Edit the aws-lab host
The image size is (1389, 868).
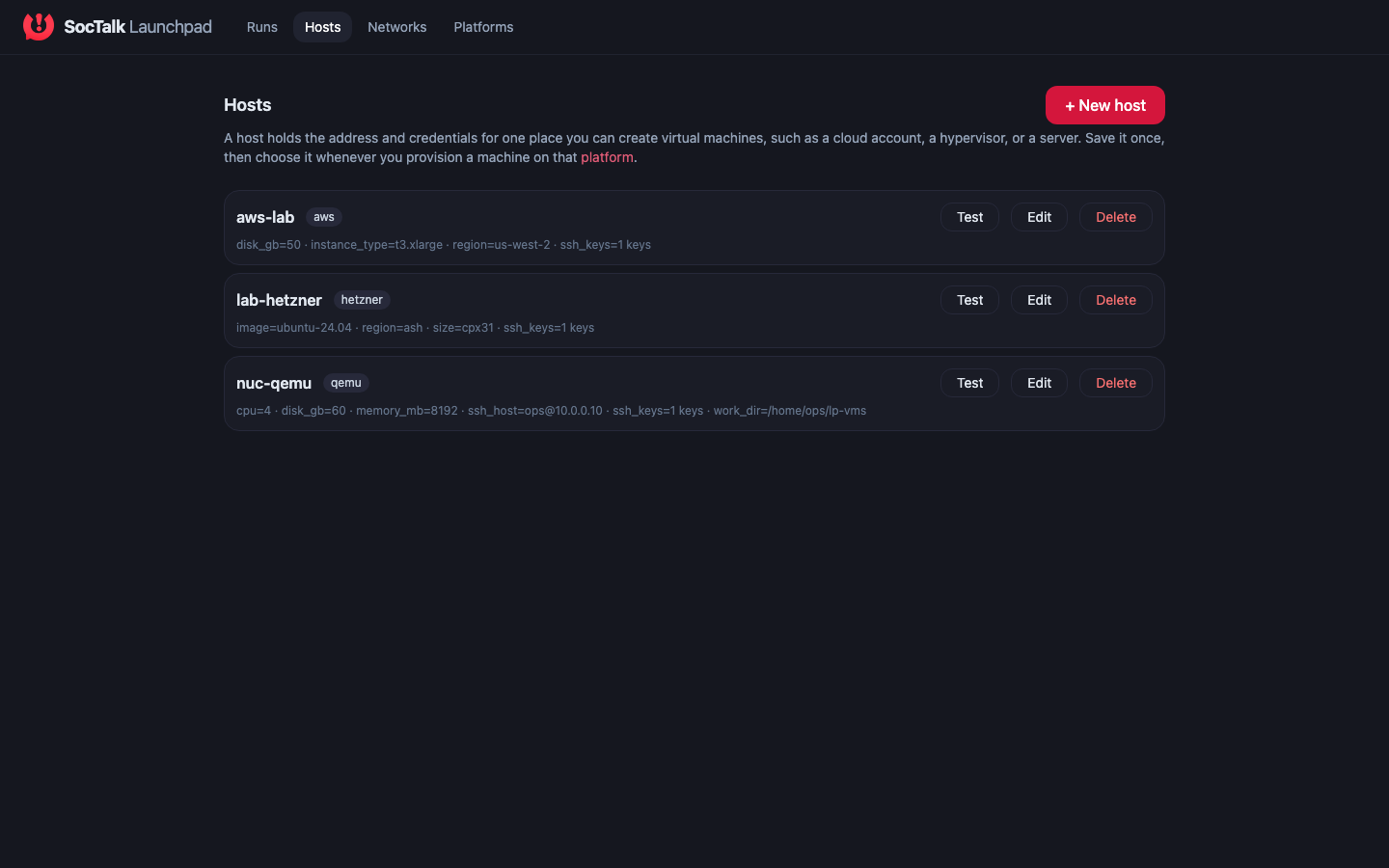point(1039,217)
